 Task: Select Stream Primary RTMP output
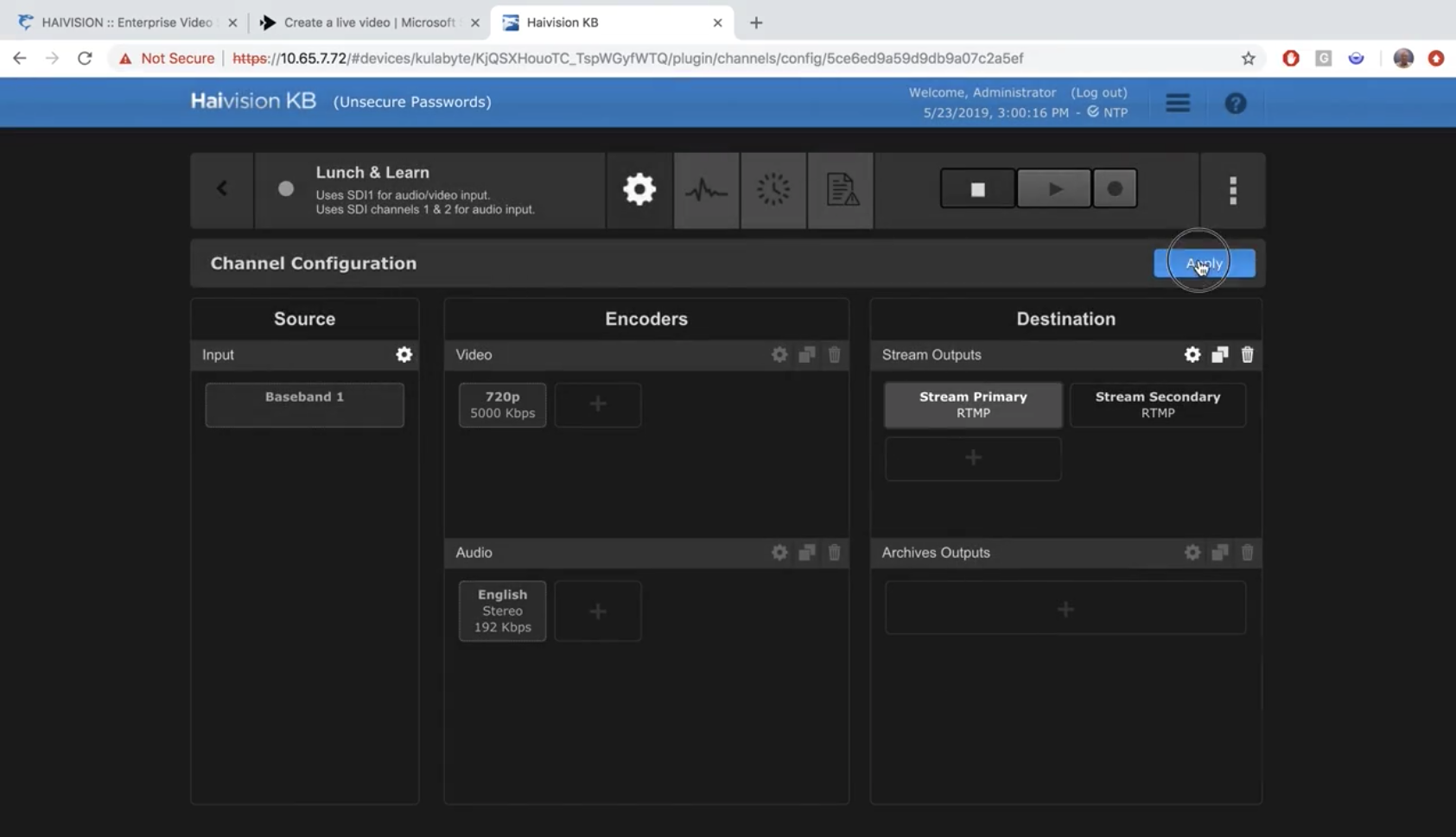(973, 404)
